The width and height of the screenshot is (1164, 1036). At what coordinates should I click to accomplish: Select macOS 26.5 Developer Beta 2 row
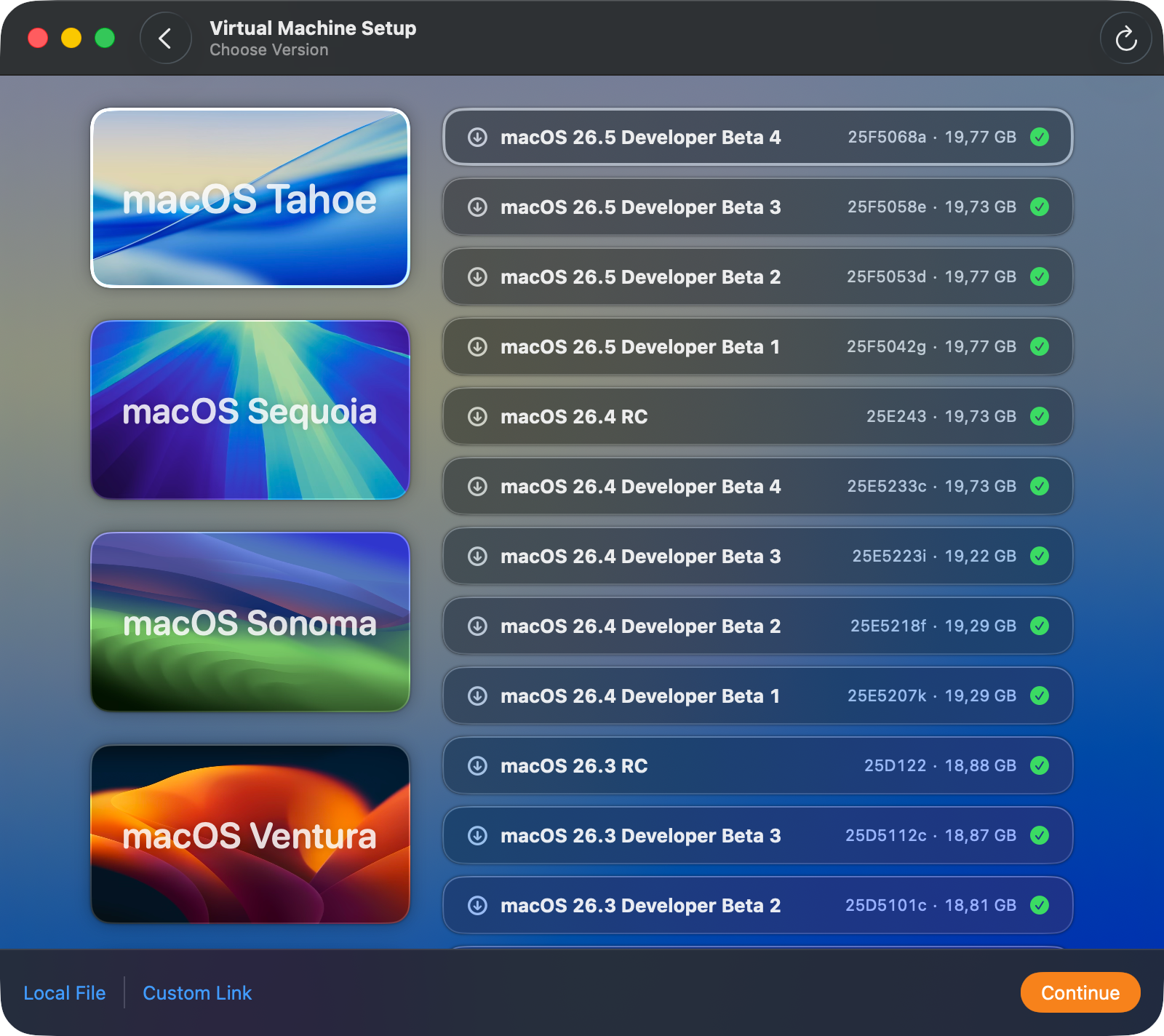[757, 277]
